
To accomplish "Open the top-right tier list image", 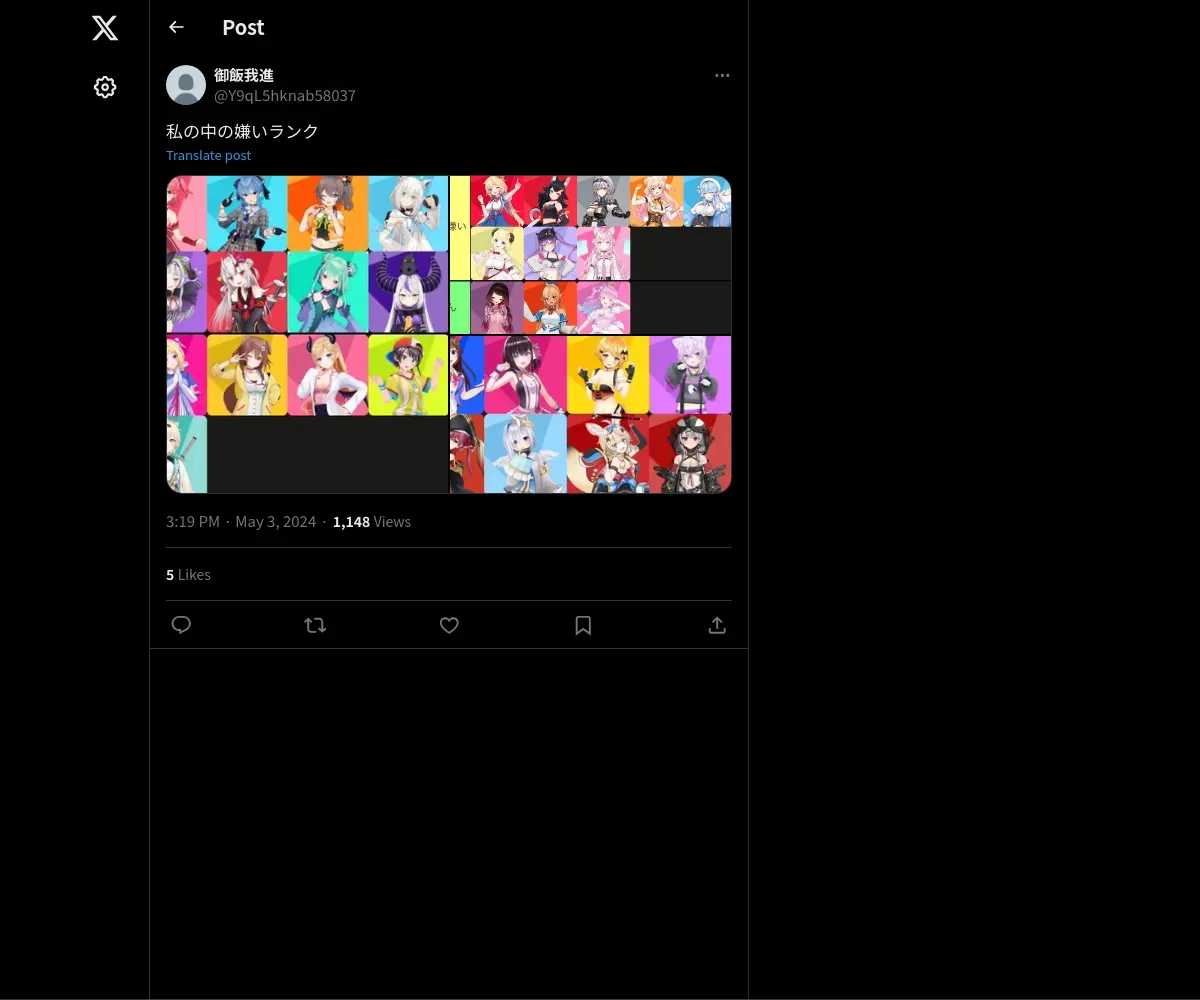I will click(x=591, y=254).
